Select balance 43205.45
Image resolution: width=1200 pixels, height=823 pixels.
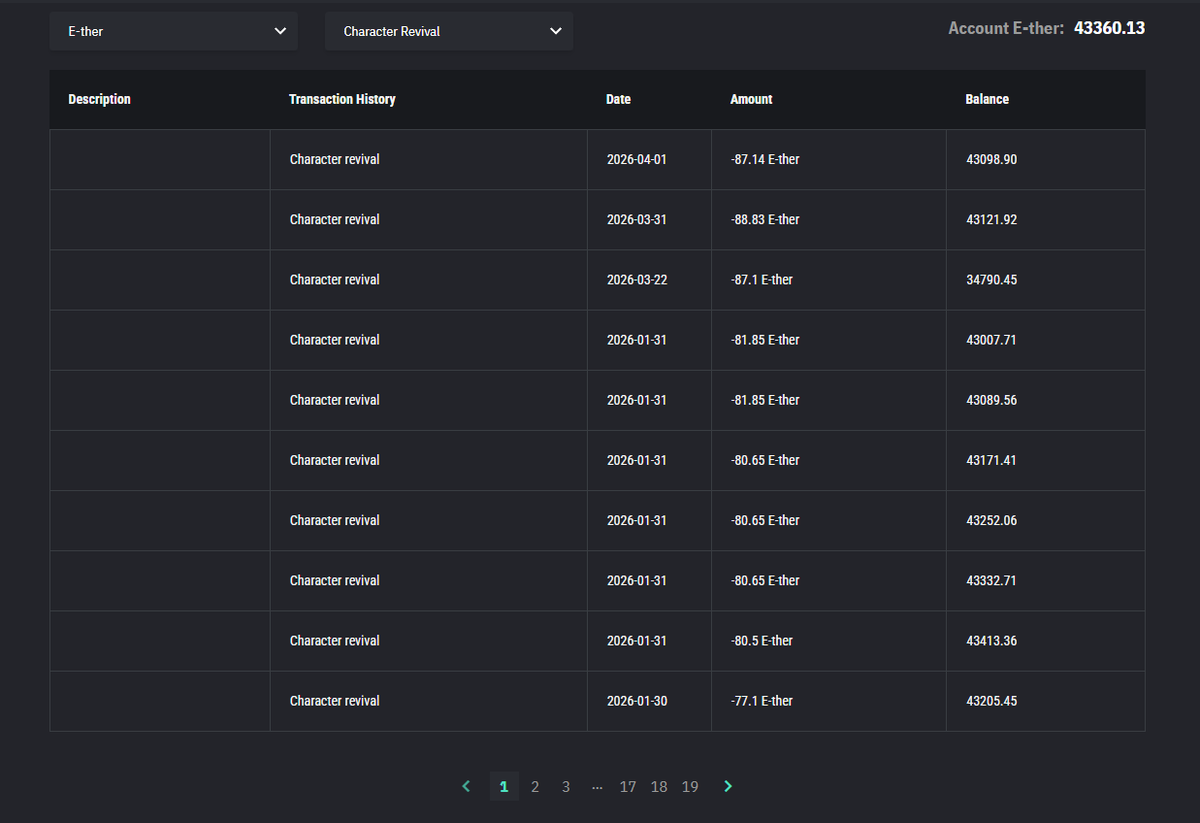click(992, 701)
